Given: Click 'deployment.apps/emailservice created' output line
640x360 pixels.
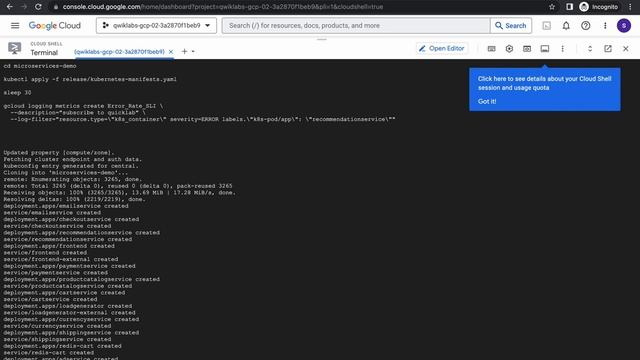Looking at the screenshot, I should (66, 206).
